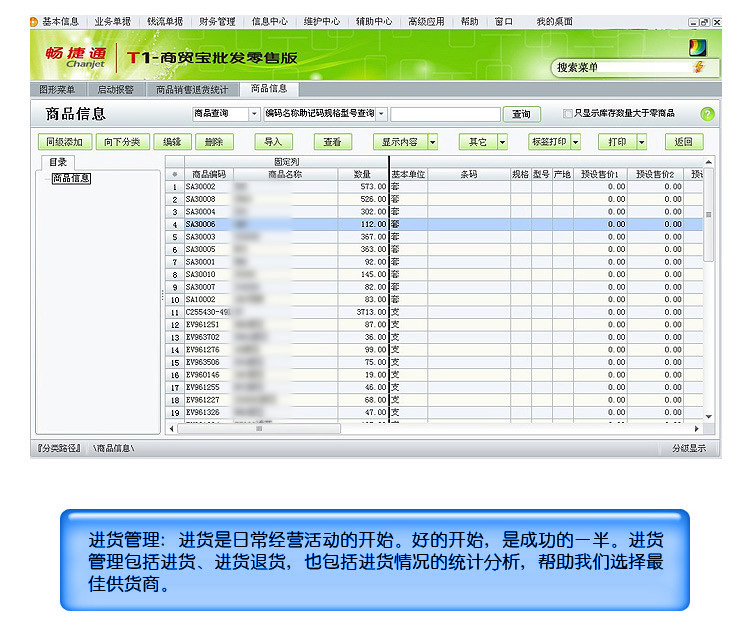The height and width of the screenshot is (634, 750).
Task: Select the row with code EV961251
Action: tap(434, 325)
